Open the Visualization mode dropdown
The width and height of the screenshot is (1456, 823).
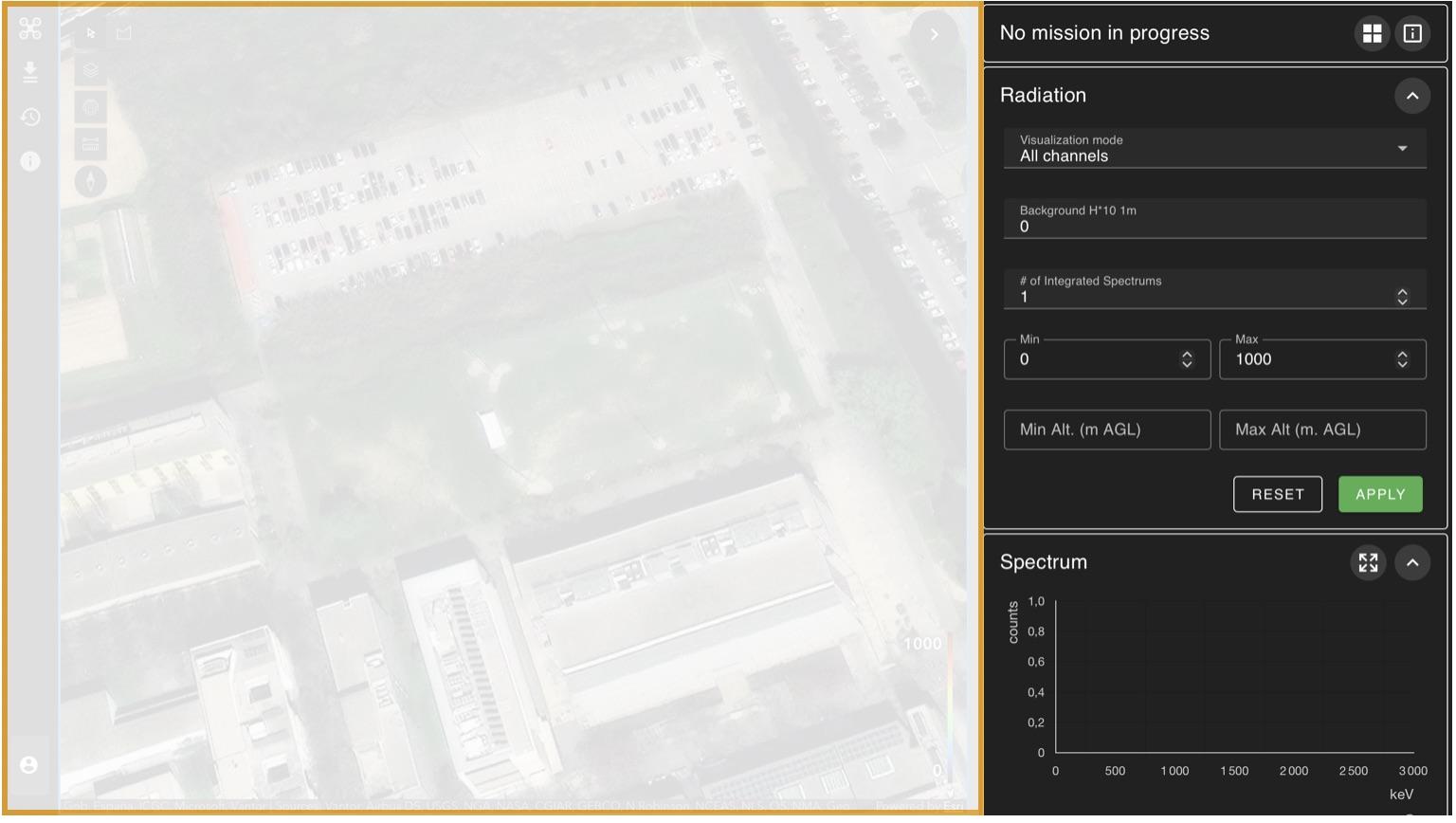(1214, 149)
